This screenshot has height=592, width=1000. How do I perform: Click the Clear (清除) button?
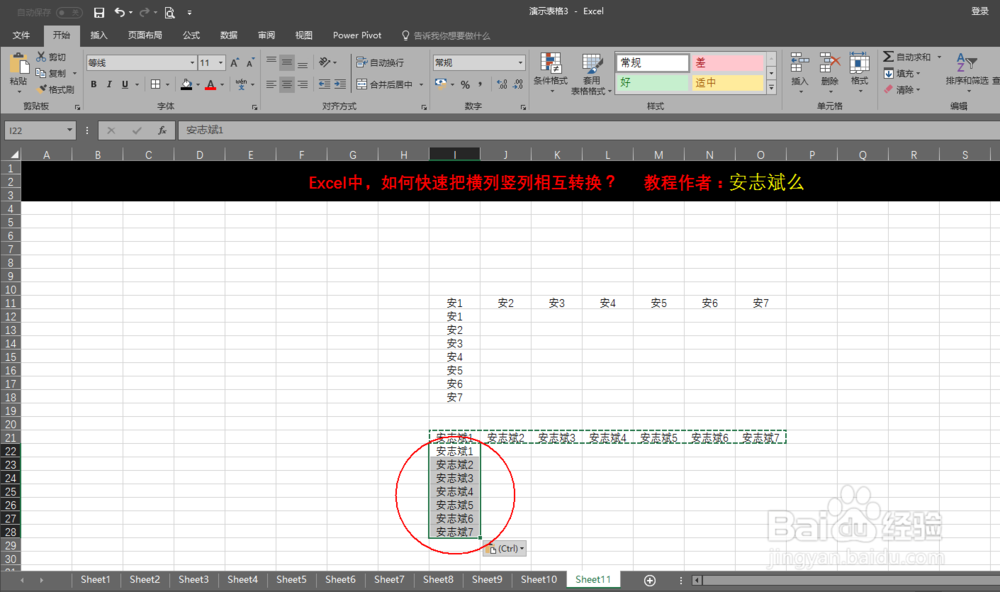click(x=902, y=89)
